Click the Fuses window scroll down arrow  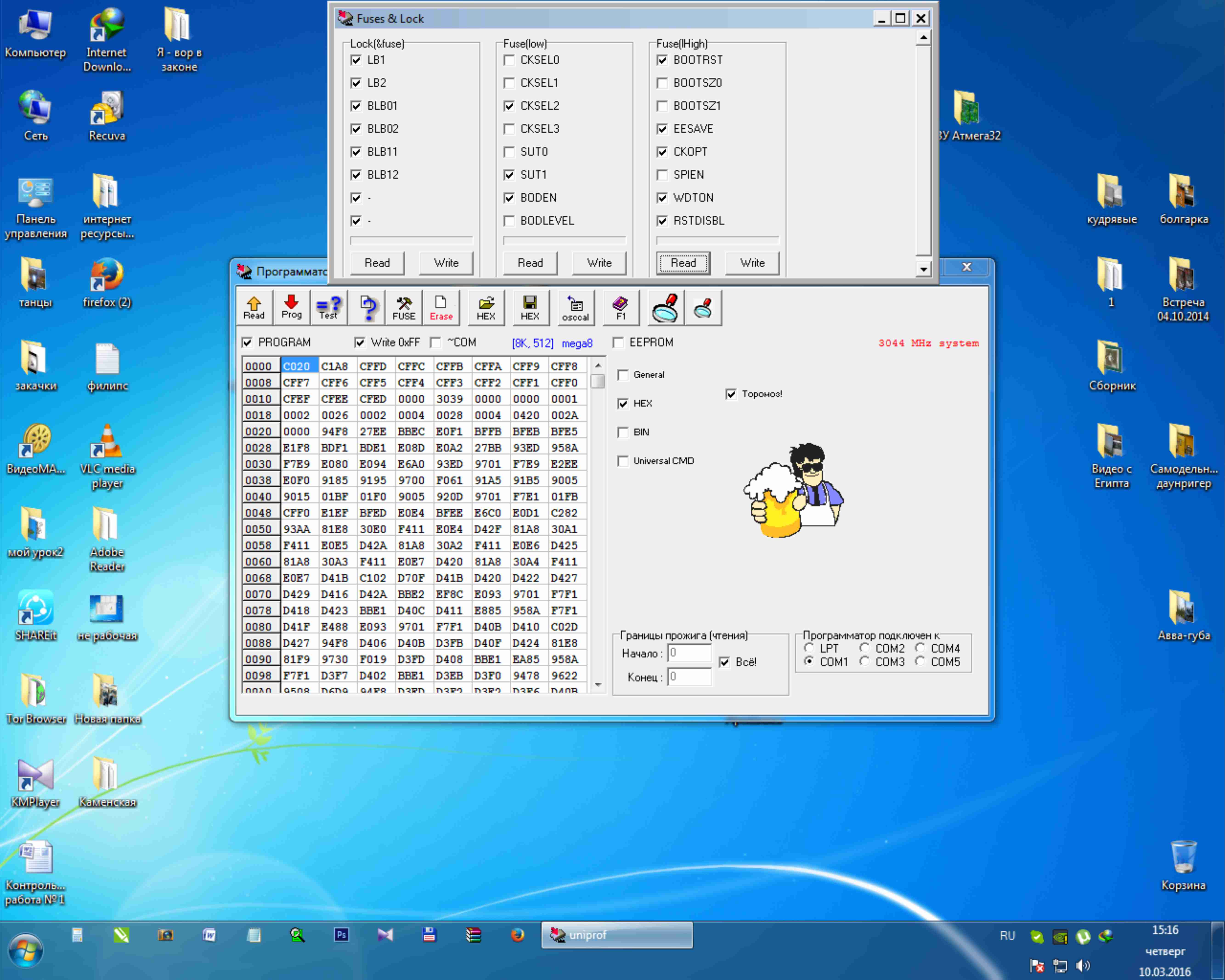(923, 269)
